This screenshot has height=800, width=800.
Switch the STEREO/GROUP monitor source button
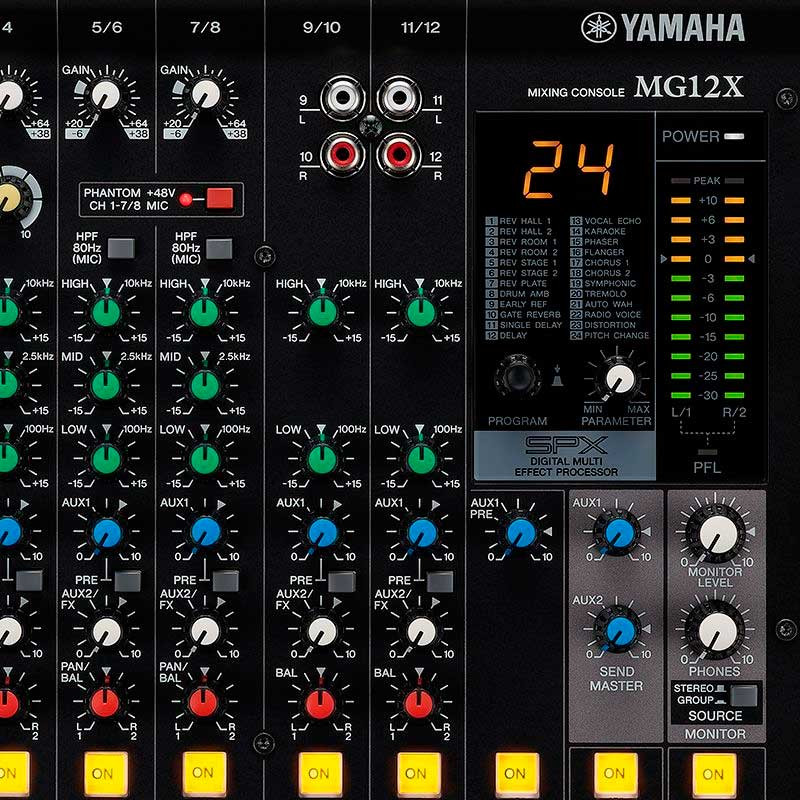pos(744,695)
